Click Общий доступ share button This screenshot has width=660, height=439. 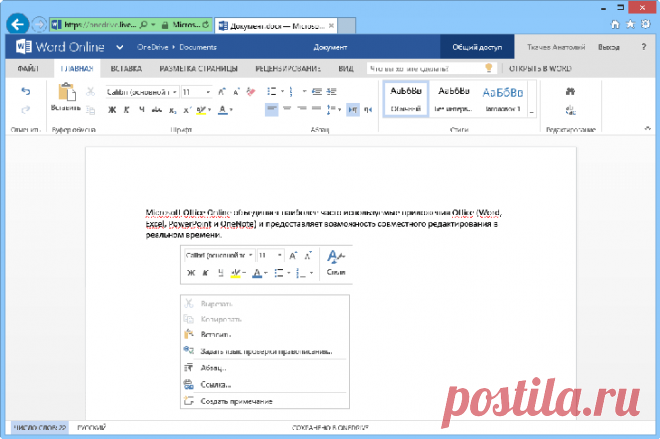click(477, 47)
